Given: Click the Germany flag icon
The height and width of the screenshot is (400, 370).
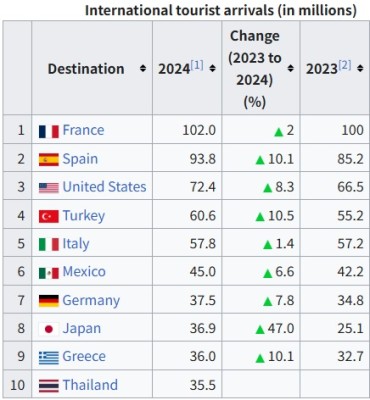Looking at the screenshot, I should pyautogui.click(x=49, y=301).
